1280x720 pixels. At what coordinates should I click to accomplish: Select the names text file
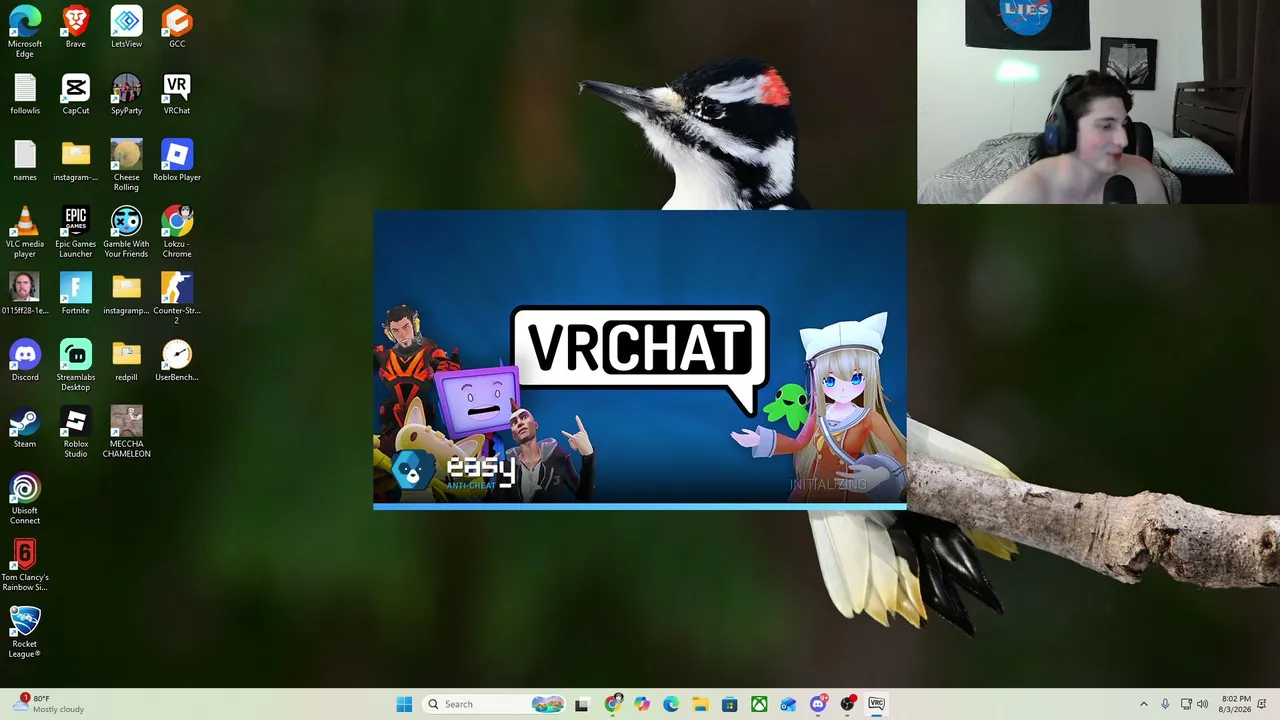click(25, 160)
